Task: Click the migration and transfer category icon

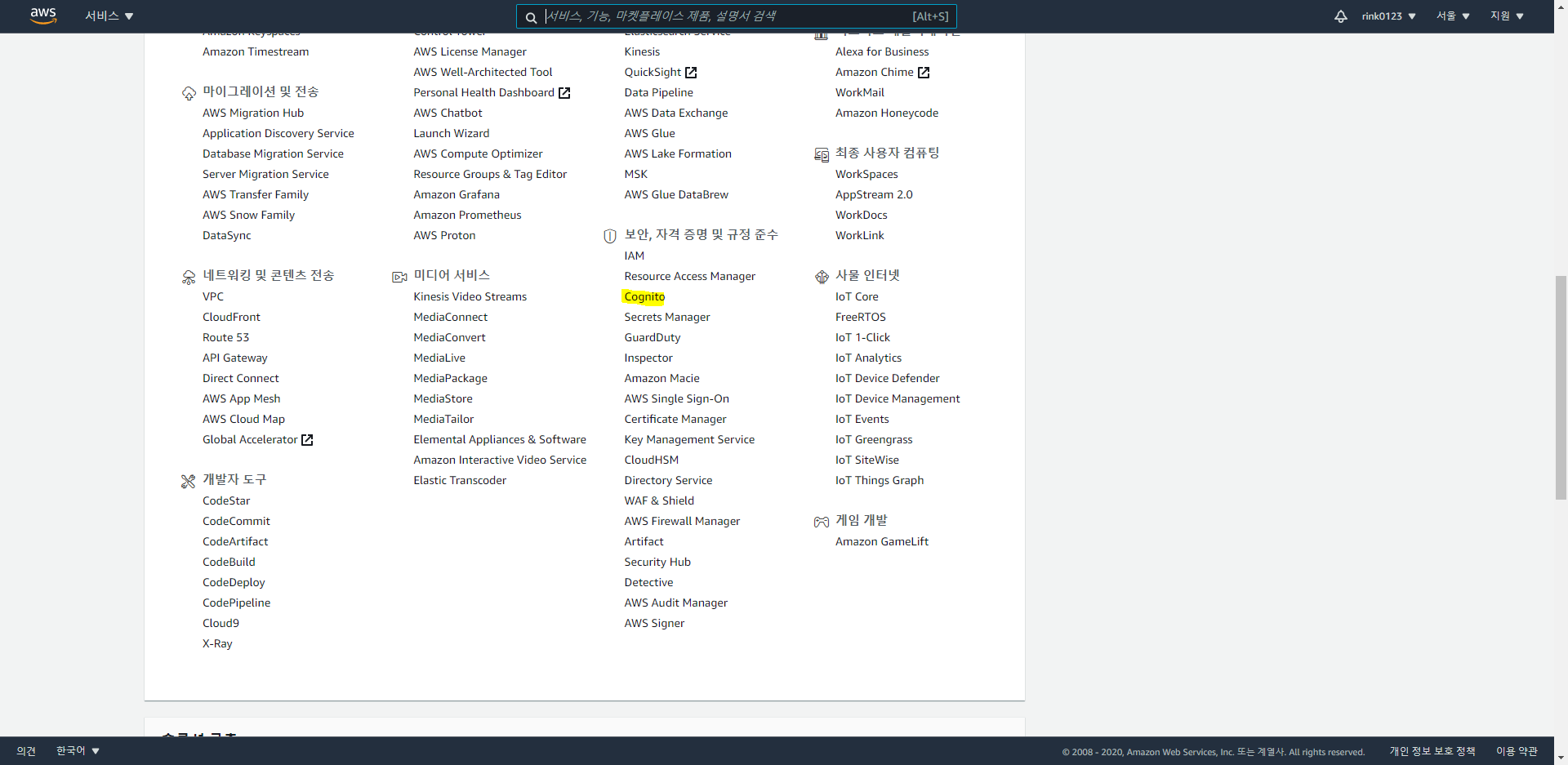Action: pyautogui.click(x=189, y=93)
